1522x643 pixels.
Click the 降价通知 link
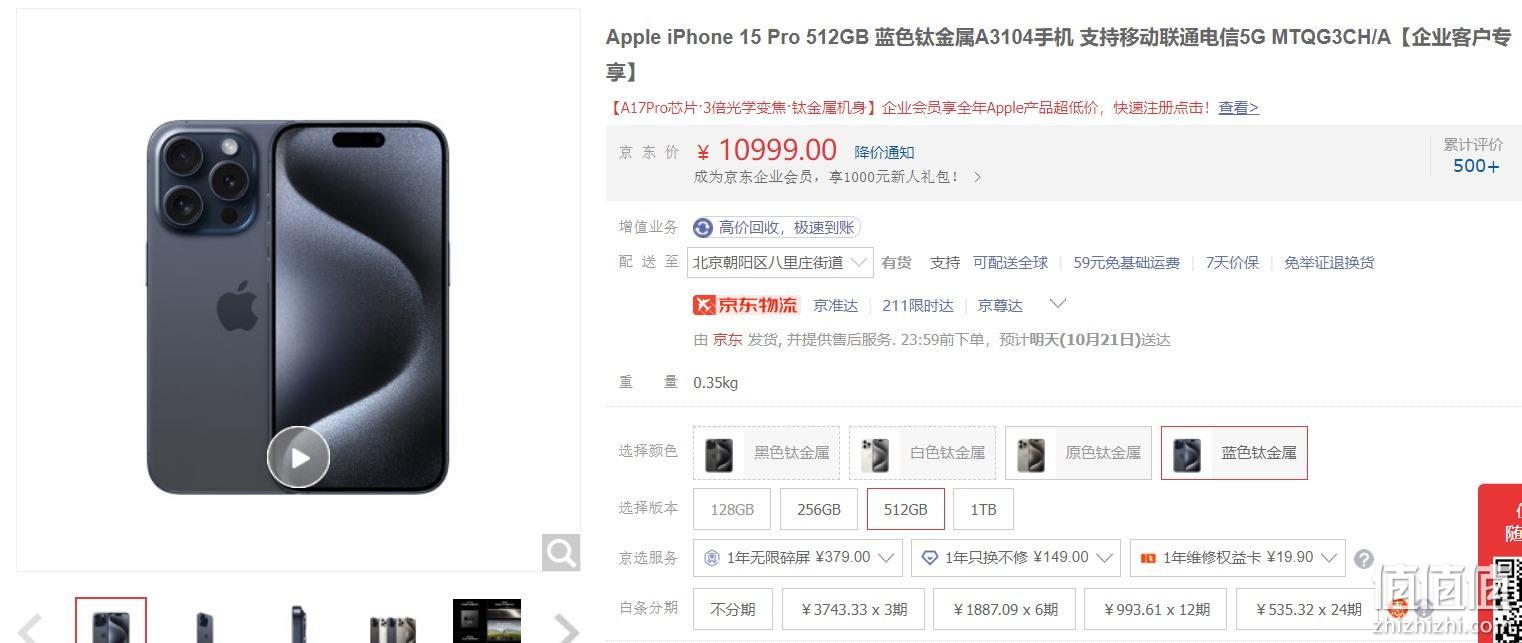[x=884, y=152]
